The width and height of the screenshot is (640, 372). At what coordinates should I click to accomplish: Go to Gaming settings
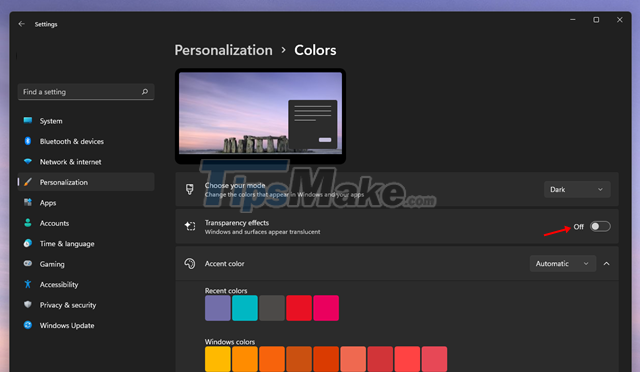(x=86, y=264)
